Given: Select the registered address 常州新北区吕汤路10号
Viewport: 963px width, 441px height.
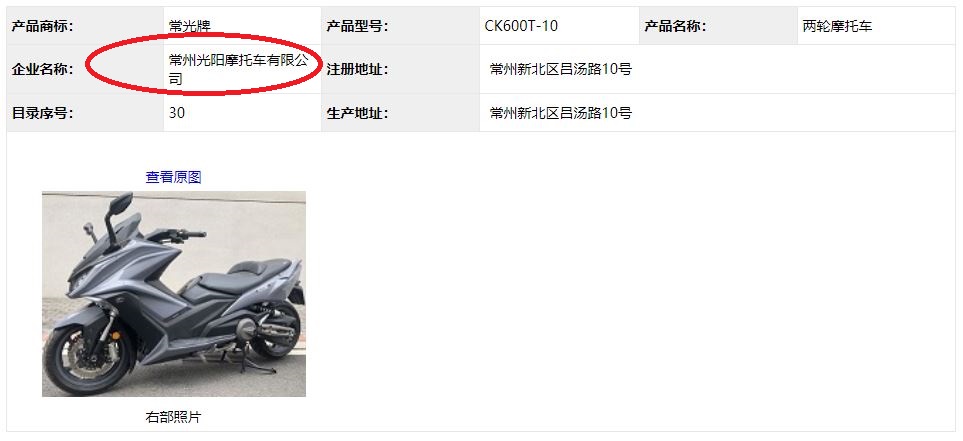Looking at the screenshot, I should 561,69.
